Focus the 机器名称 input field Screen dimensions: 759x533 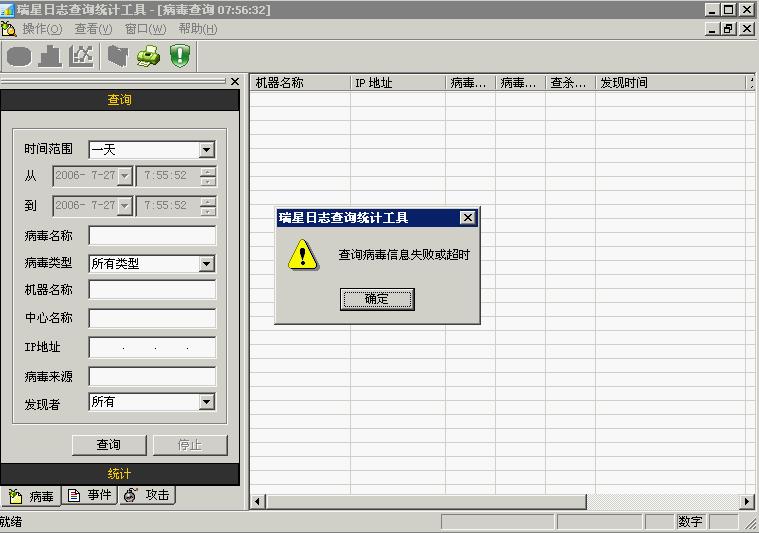tap(152, 290)
